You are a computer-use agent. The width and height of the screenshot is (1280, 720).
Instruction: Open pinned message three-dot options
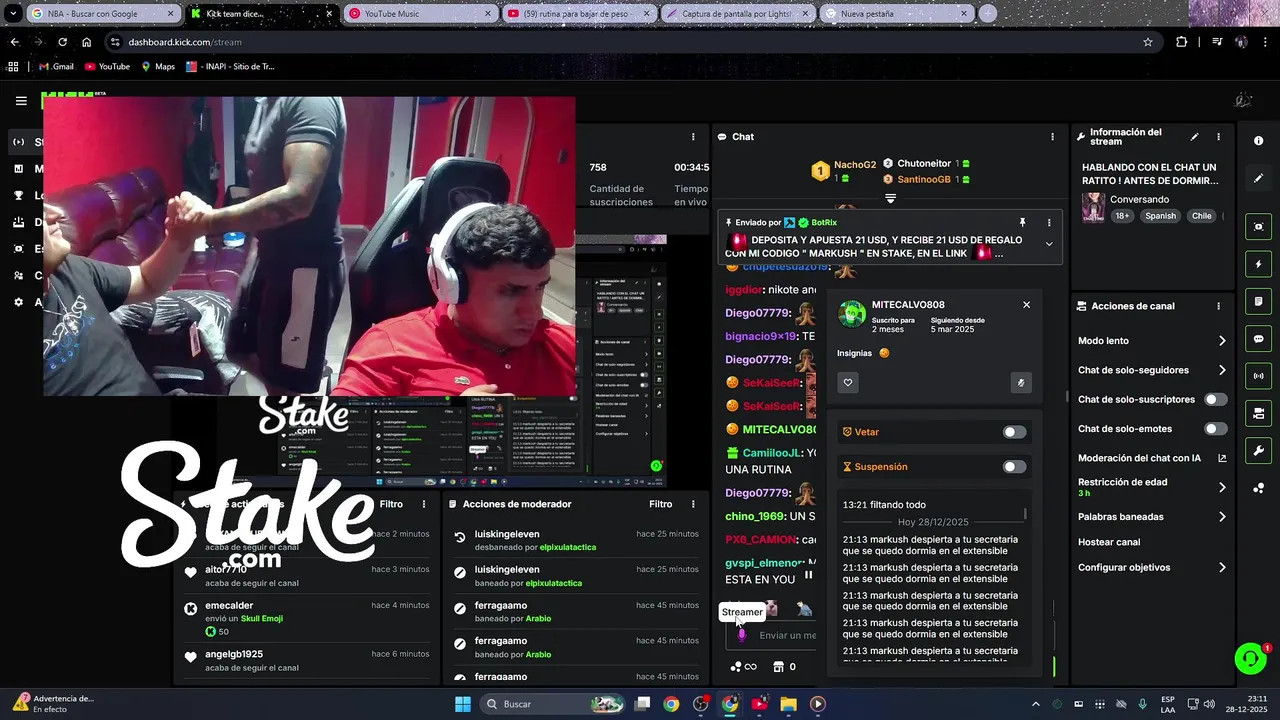1049,222
